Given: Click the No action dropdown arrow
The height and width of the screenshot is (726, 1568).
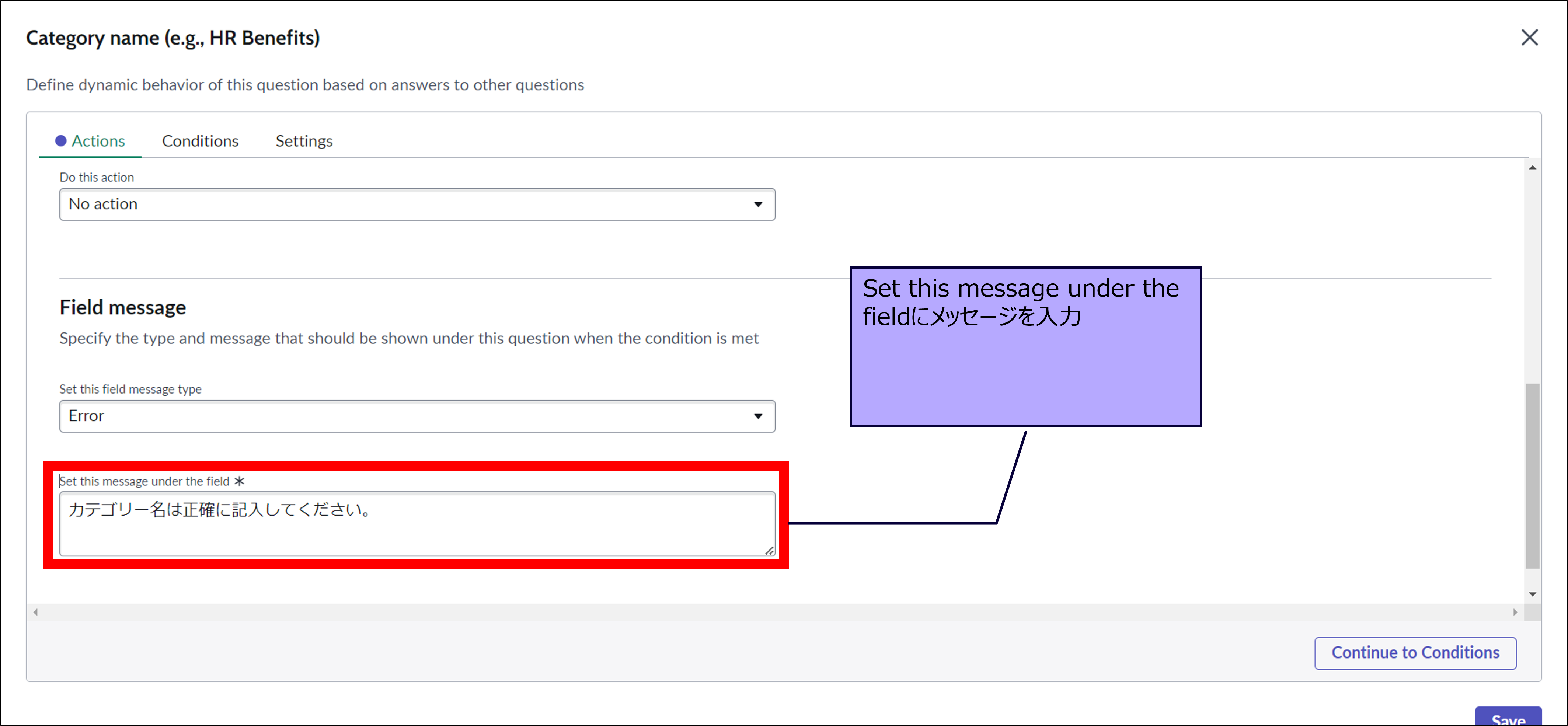Looking at the screenshot, I should (x=758, y=205).
